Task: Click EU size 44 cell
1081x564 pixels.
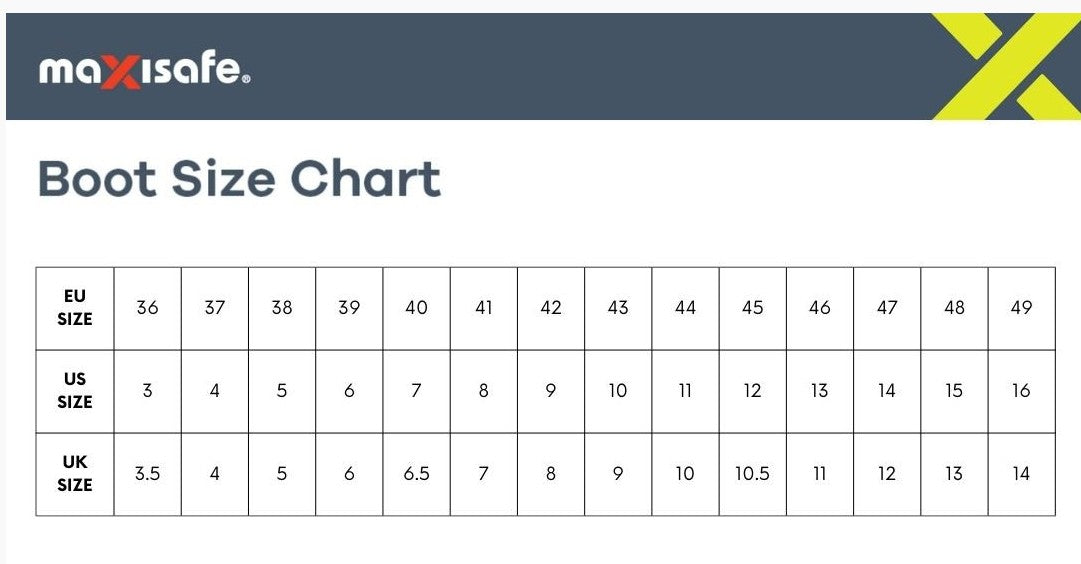Action: coord(685,308)
